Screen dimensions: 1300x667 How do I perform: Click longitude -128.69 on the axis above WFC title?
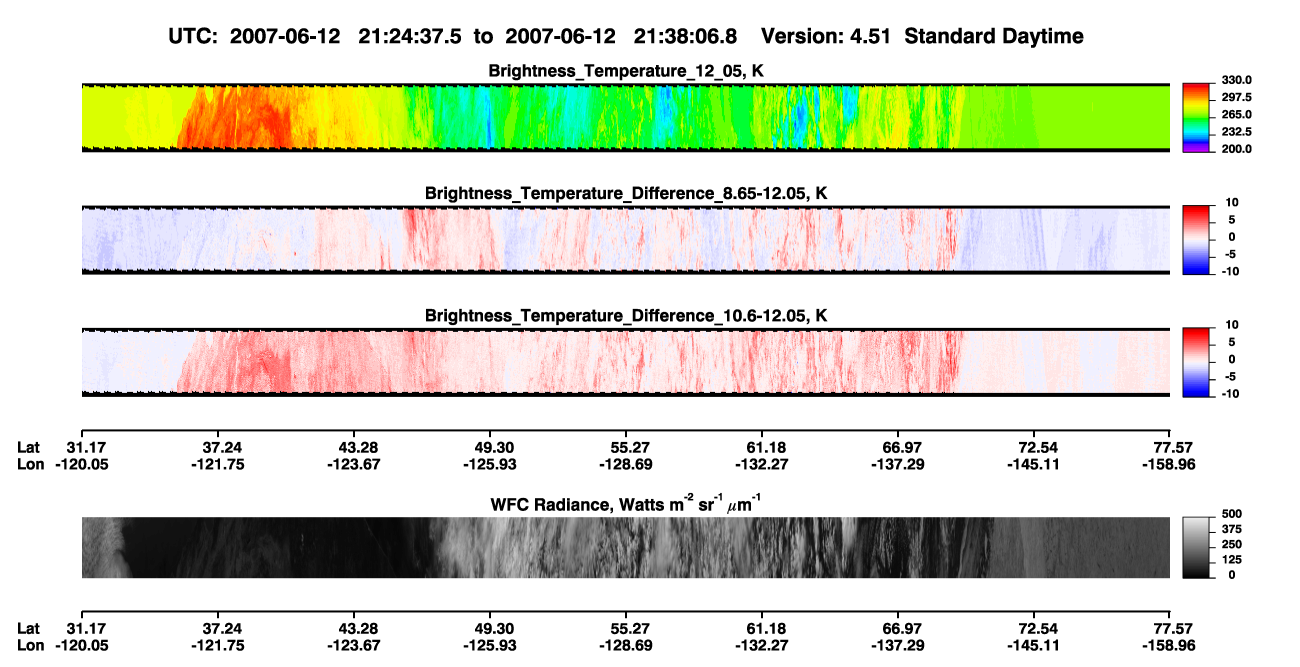tap(628, 464)
